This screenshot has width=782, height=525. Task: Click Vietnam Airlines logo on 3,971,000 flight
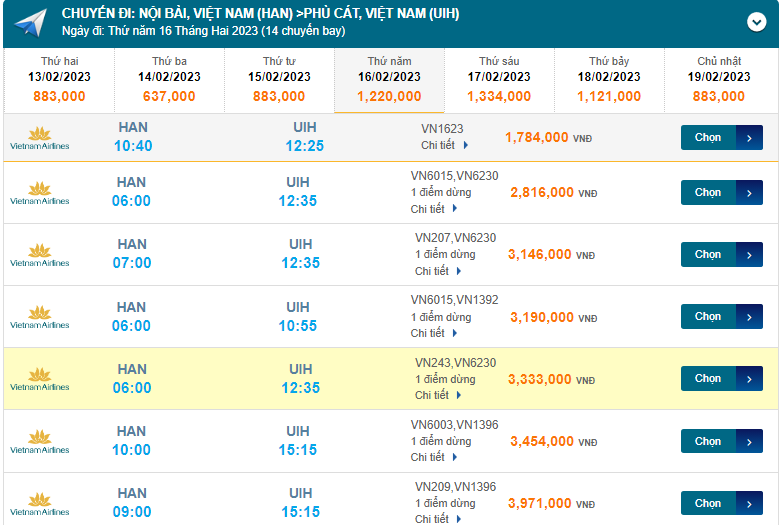(40, 503)
